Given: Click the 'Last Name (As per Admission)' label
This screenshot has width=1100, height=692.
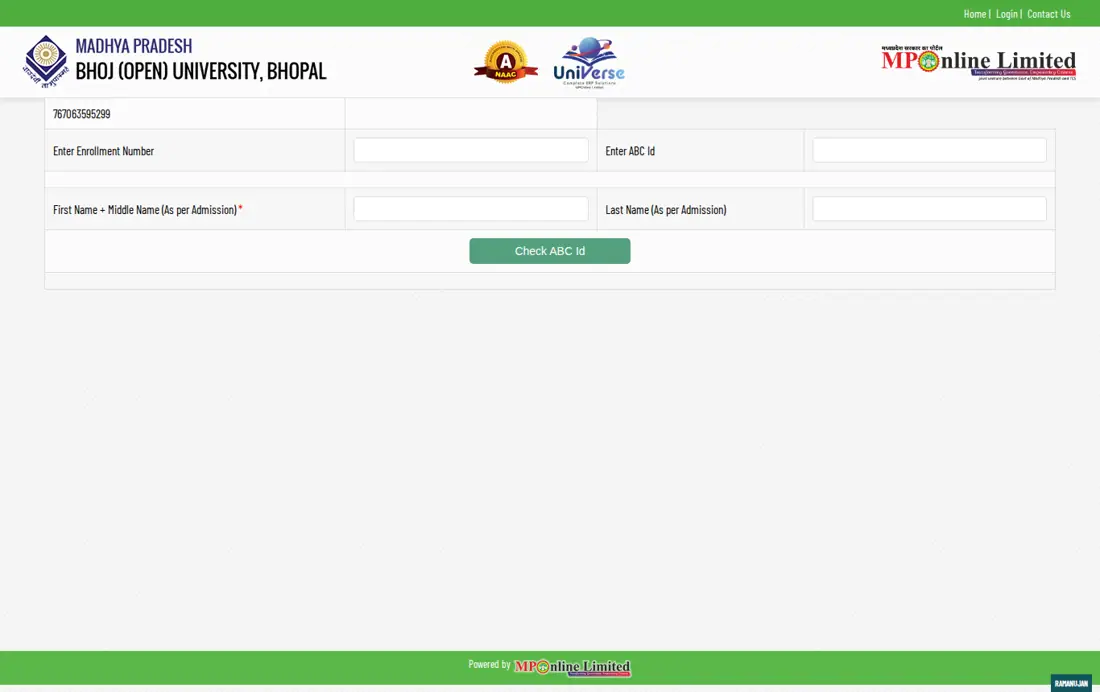Looking at the screenshot, I should tap(666, 210).
